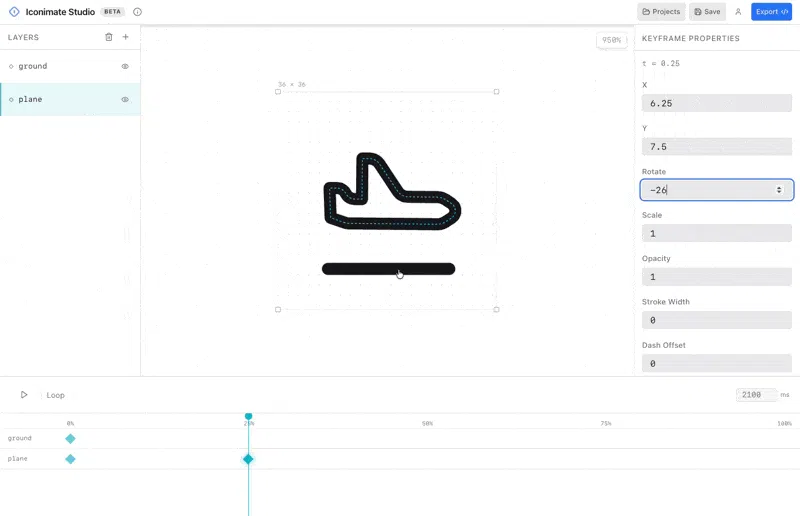Play the animation
This screenshot has width=800, height=516.
coord(24,395)
